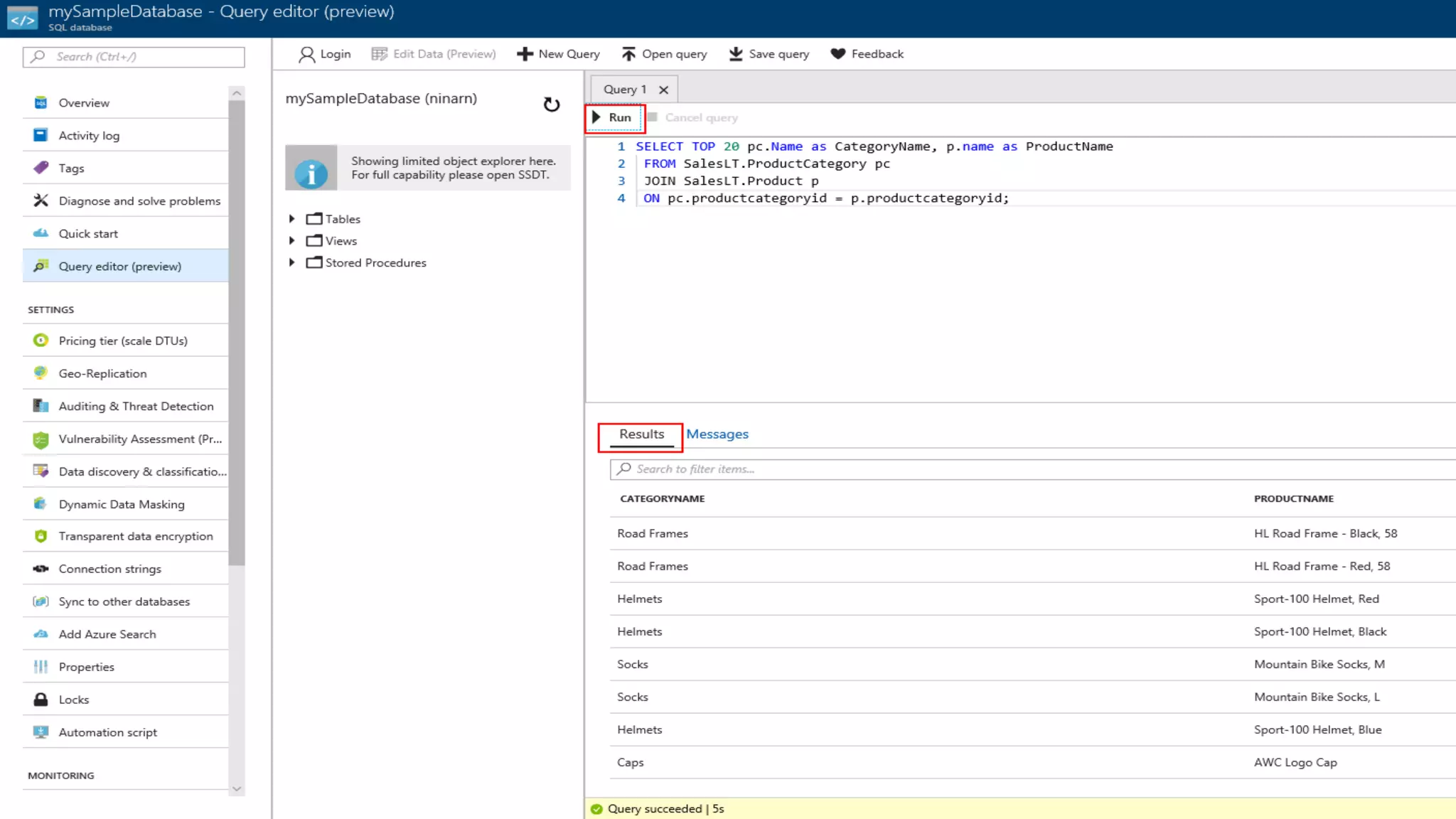
Task: Click the Feedback heart icon
Action: pos(838,54)
